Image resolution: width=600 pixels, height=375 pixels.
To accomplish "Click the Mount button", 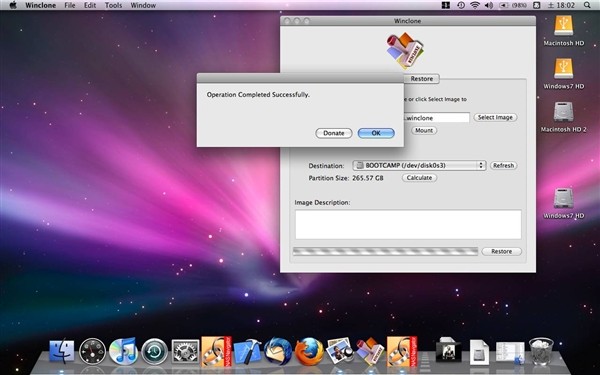I will coord(424,130).
